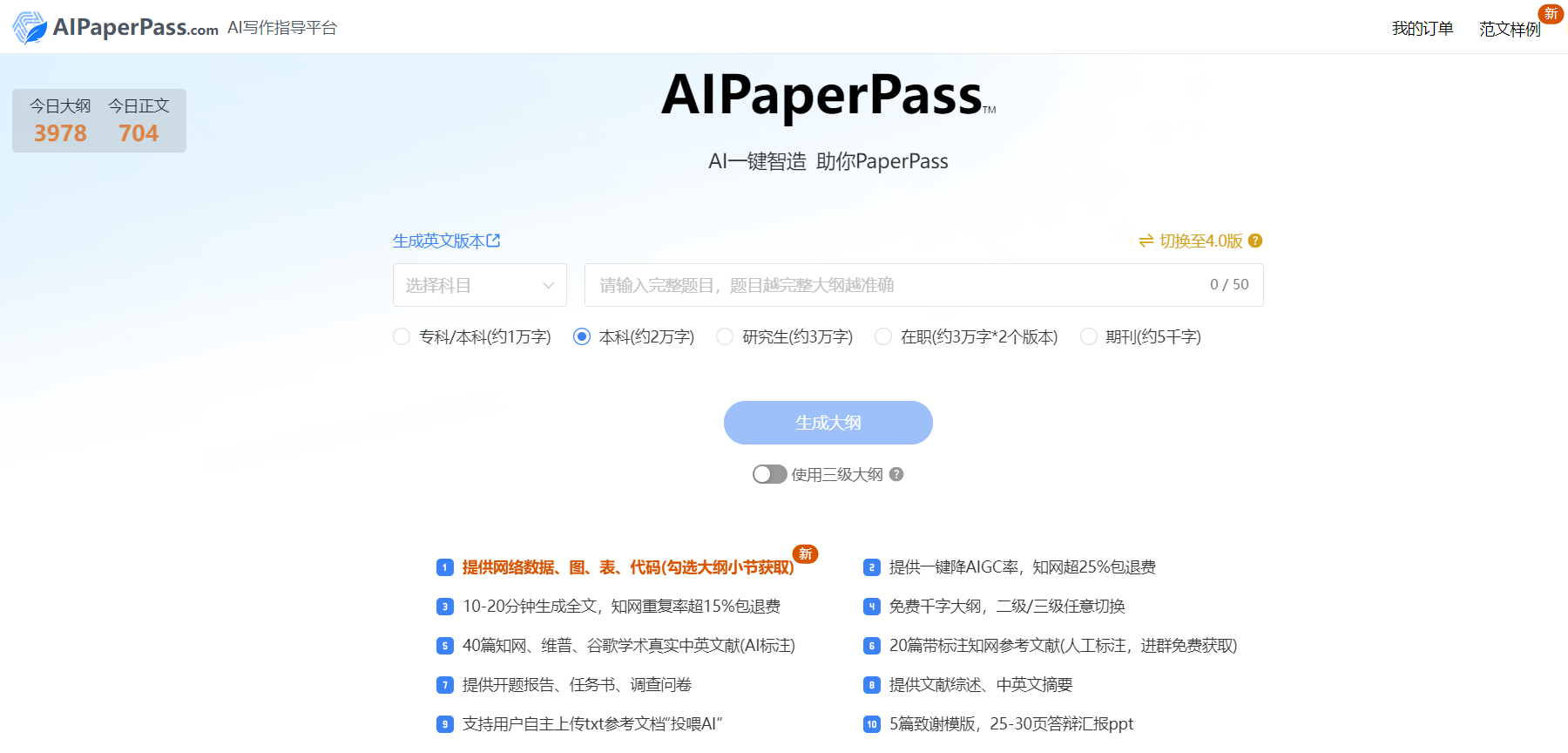The width and height of the screenshot is (1568, 753).
Task: Click the external-link icon beside 生成英文版本
Action: tap(494, 241)
